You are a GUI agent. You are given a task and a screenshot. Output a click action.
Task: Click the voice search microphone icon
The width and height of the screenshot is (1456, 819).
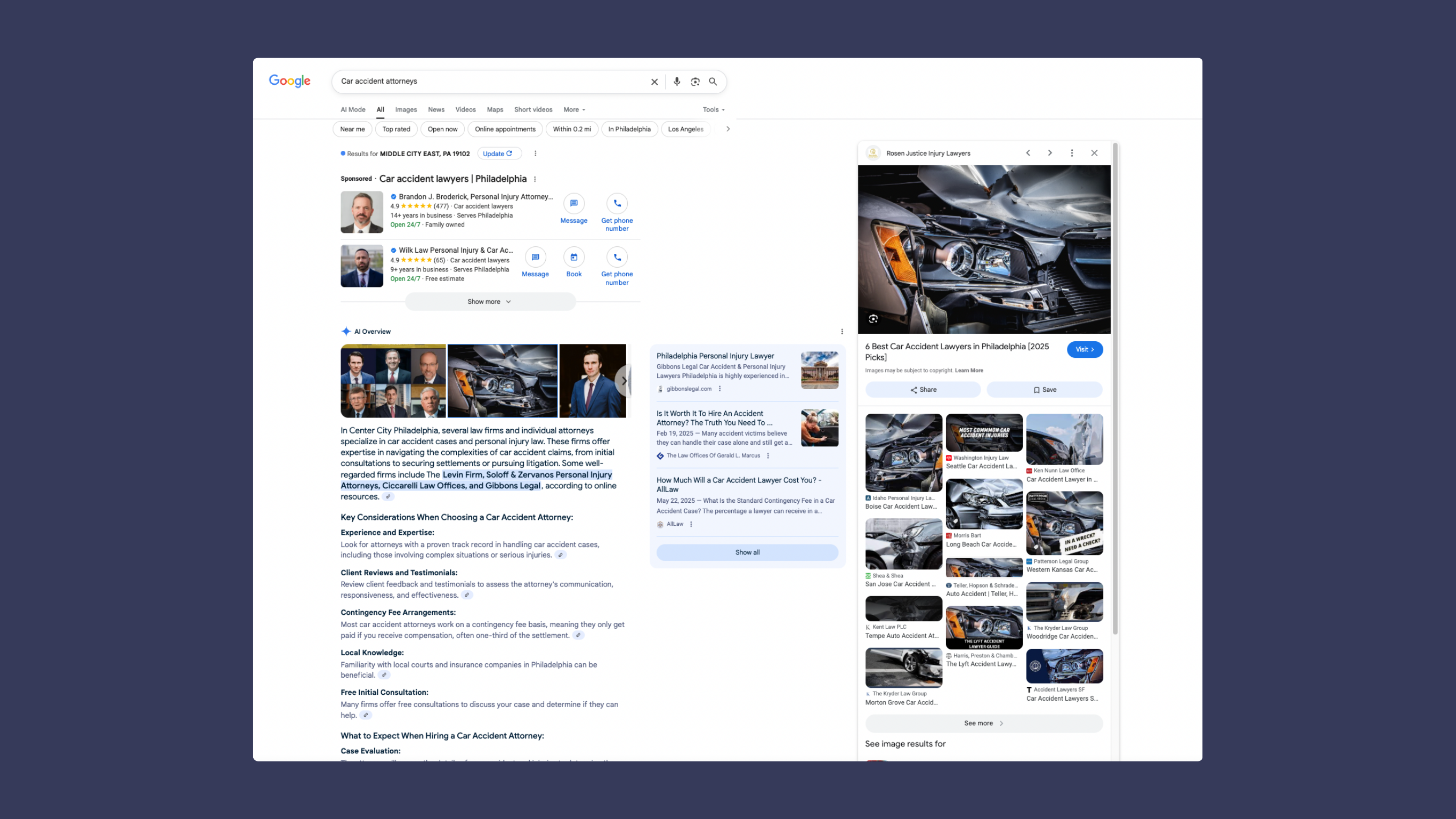pyautogui.click(x=676, y=82)
